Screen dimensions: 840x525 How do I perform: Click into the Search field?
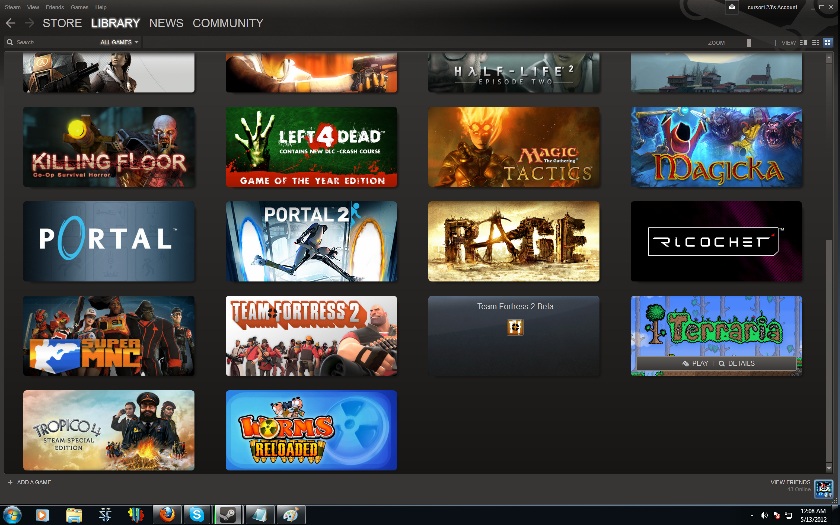pos(52,42)
